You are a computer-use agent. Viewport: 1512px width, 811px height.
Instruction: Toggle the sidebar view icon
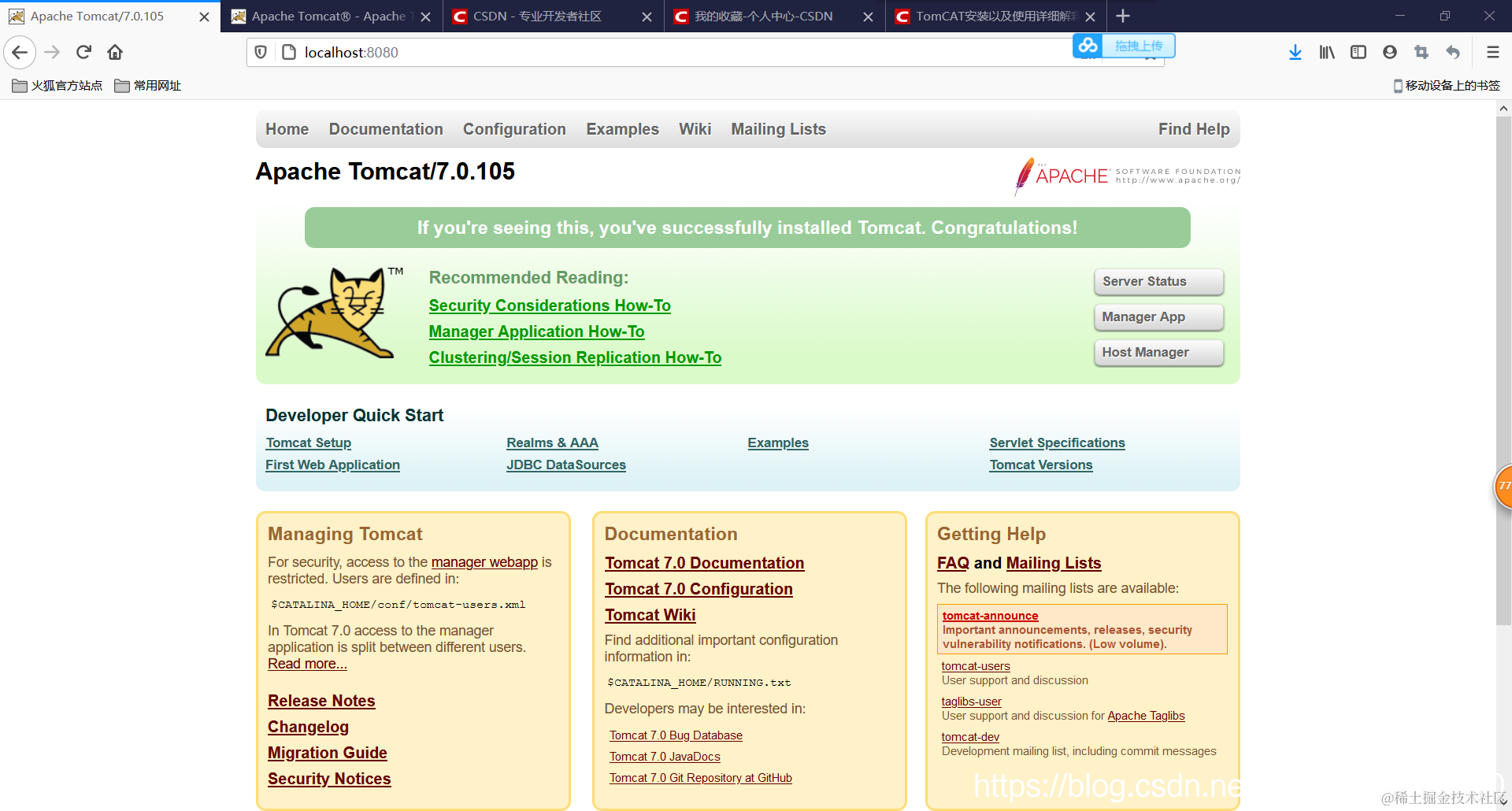(x=1358, y=52)
